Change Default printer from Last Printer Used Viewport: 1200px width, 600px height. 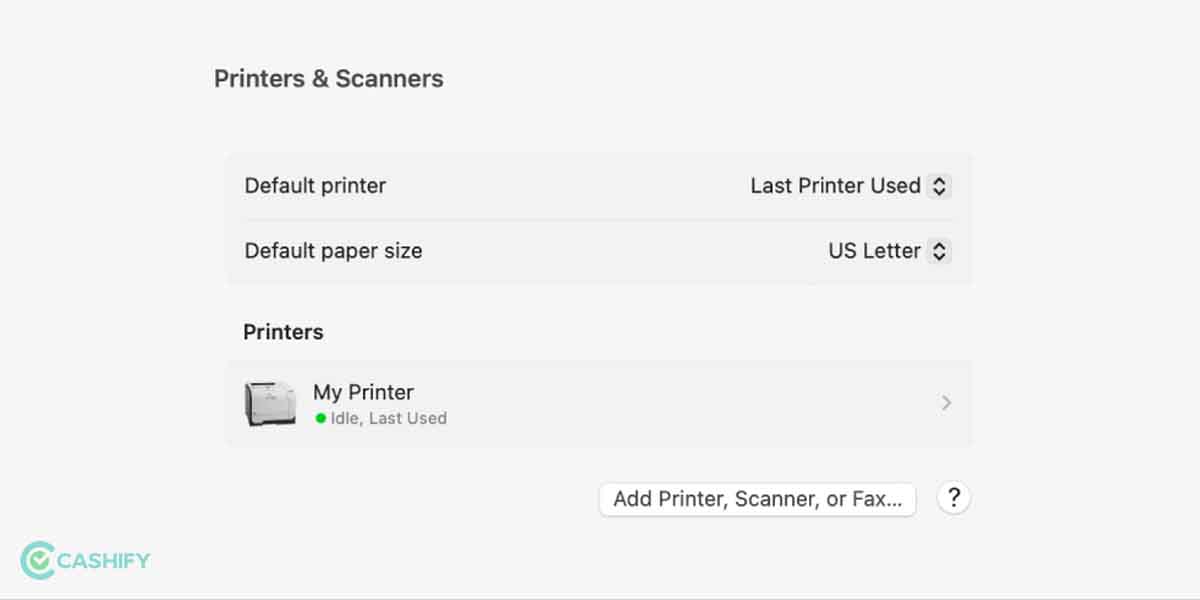(851, 186)
